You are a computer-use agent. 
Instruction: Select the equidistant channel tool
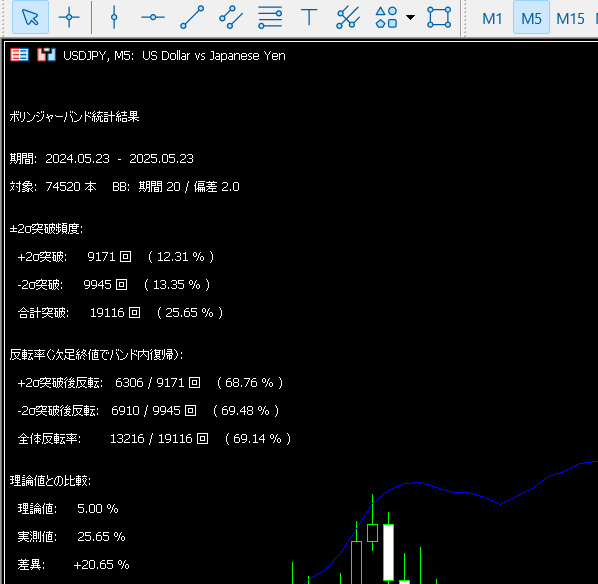coord(231,17)
